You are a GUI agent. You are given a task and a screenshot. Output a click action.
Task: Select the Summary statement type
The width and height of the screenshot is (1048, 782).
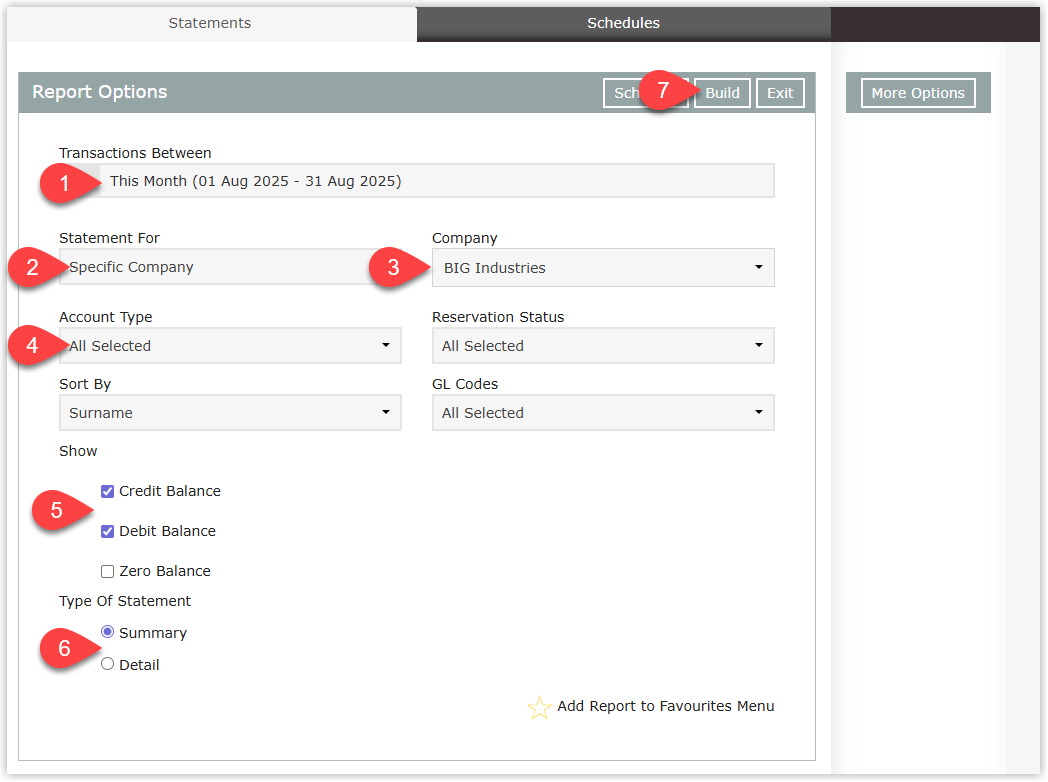[x=107, y=632]
